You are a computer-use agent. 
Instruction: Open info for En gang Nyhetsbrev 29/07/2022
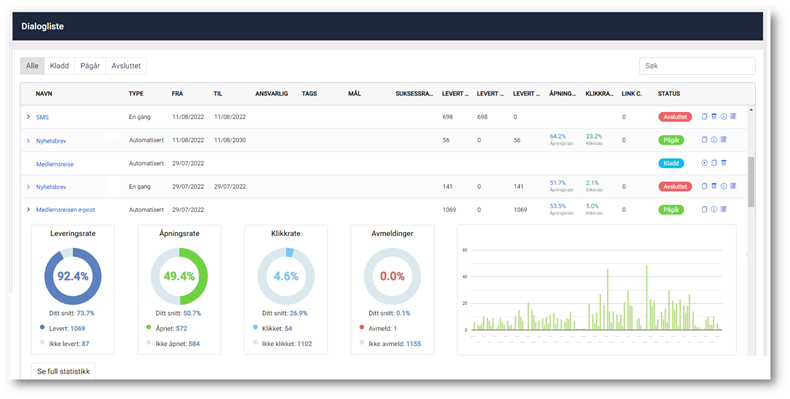[723, 186]
